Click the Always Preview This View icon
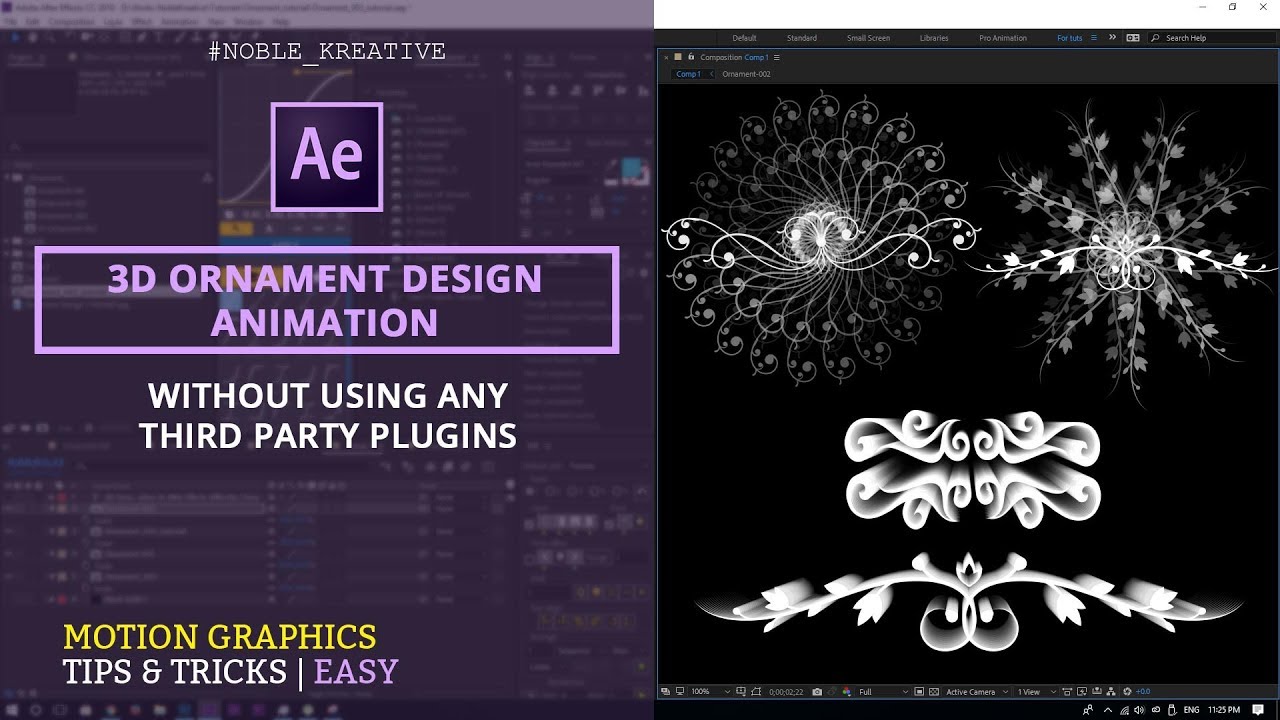1280x720 pixels. [665, 691]
